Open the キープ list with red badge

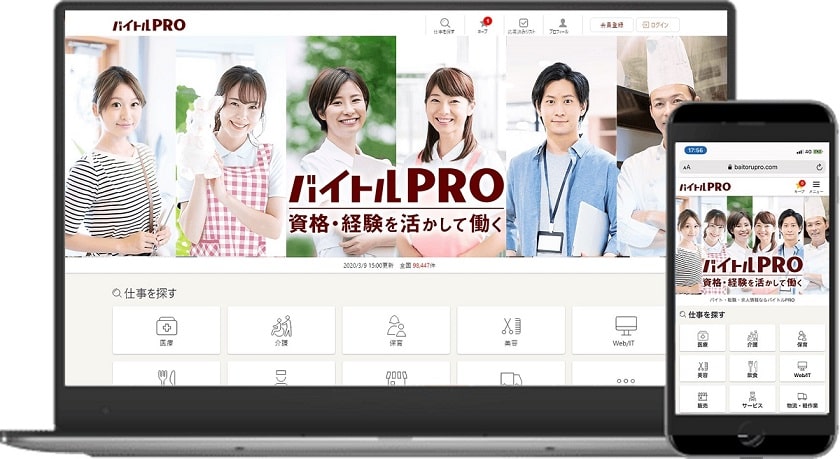tap(485, 25)
